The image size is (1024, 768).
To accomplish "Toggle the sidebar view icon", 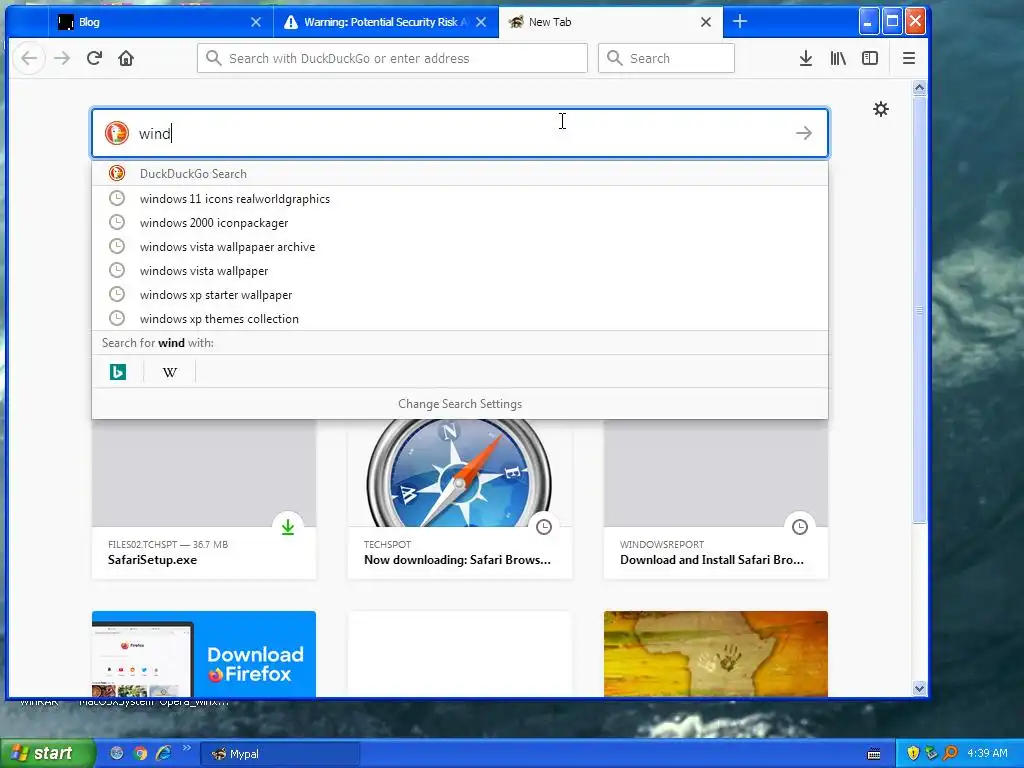I will (x=870, y=58).
